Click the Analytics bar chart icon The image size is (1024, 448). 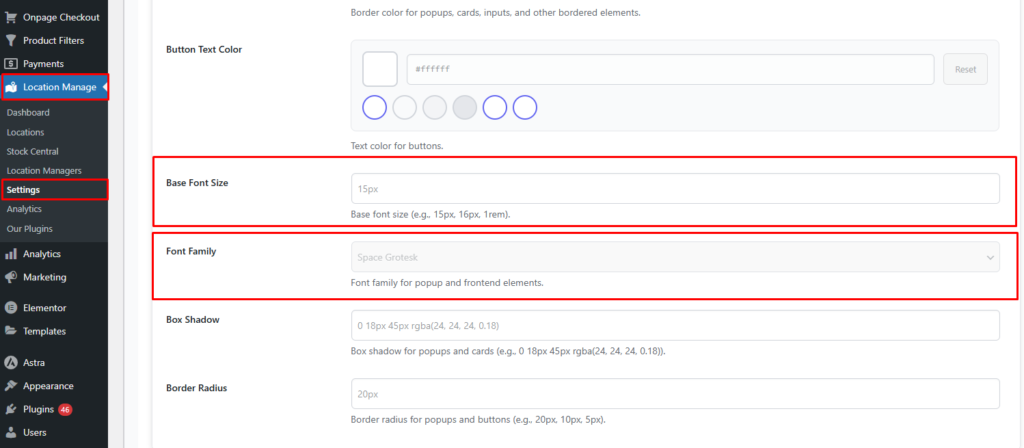(x=10, y=254)
